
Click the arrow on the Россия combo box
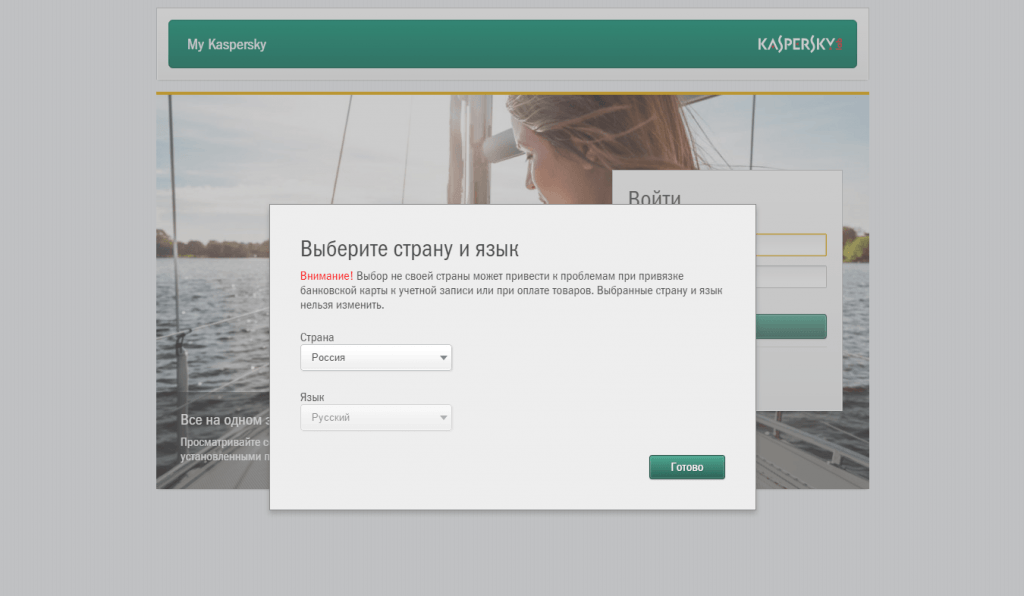443,358
